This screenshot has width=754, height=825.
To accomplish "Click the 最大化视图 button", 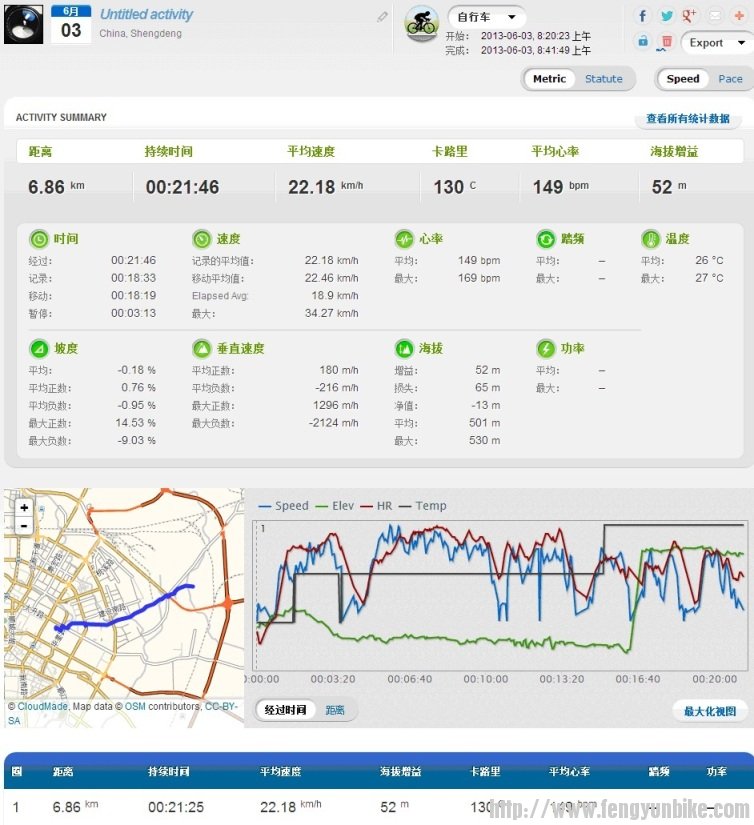I will (x=709, y=711).
